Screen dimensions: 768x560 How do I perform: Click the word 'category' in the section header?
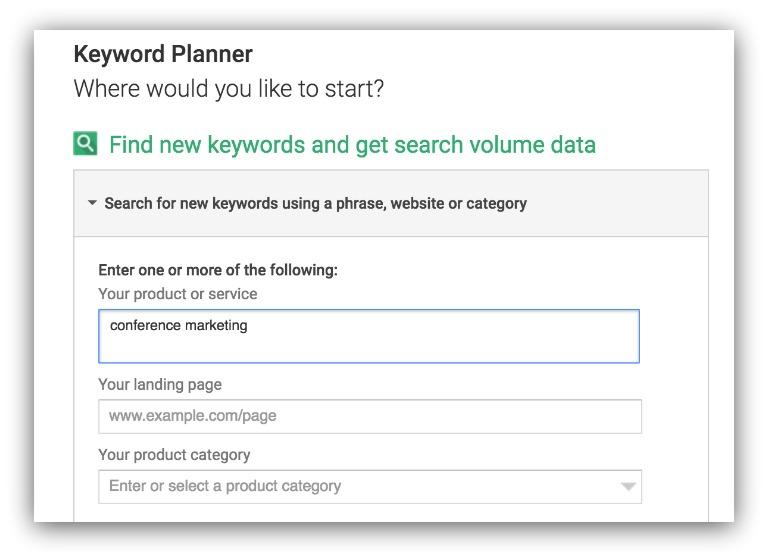point(496,203)
